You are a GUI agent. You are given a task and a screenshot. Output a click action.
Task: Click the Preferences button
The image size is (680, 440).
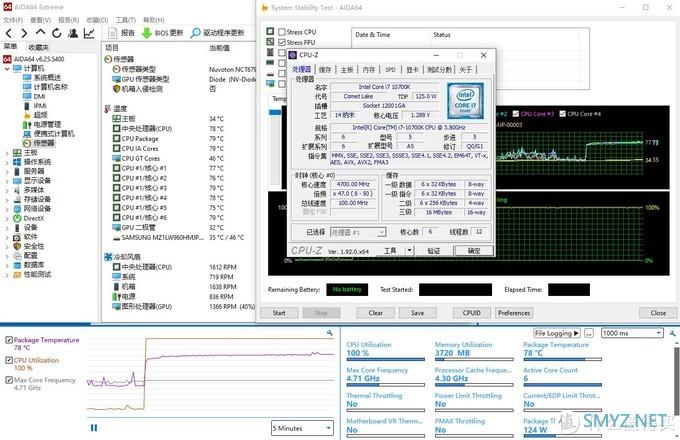514,313
